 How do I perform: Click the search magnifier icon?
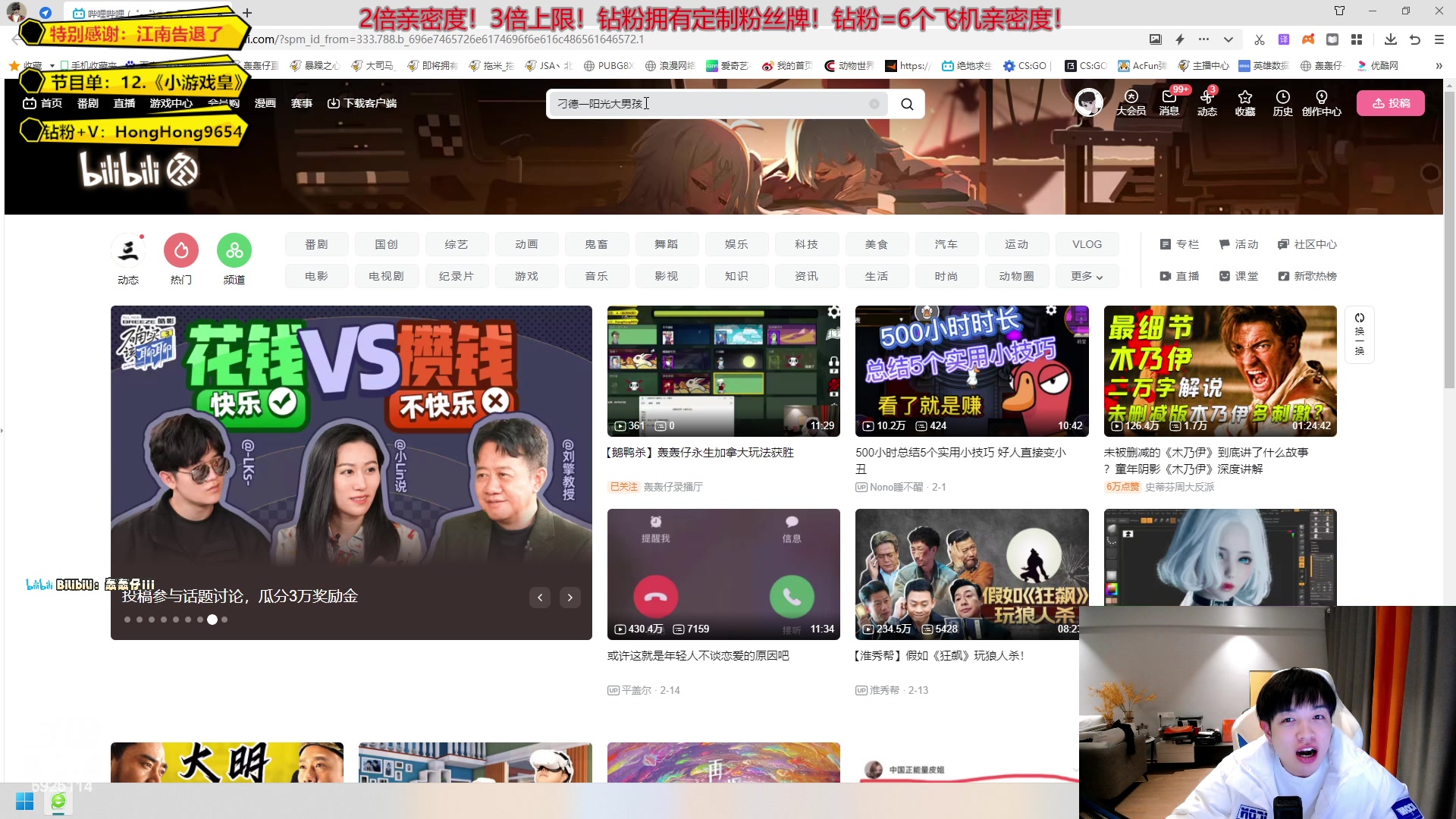tap(907, 104)
